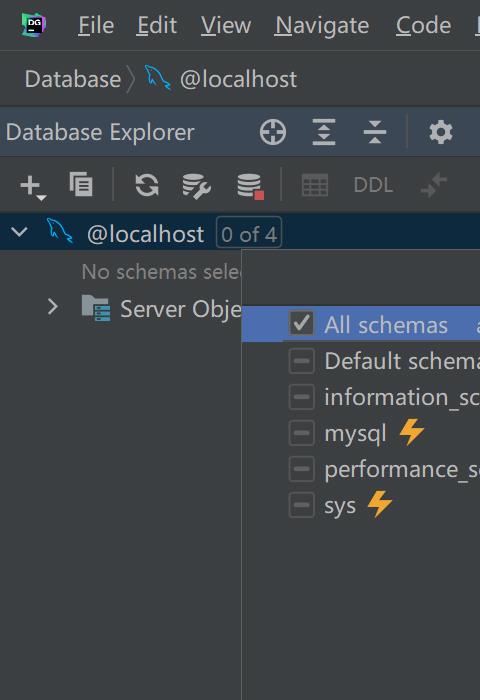Open the '0 of 4' schema selector
This screenshot has height=700, width=480.
(249, 233)
